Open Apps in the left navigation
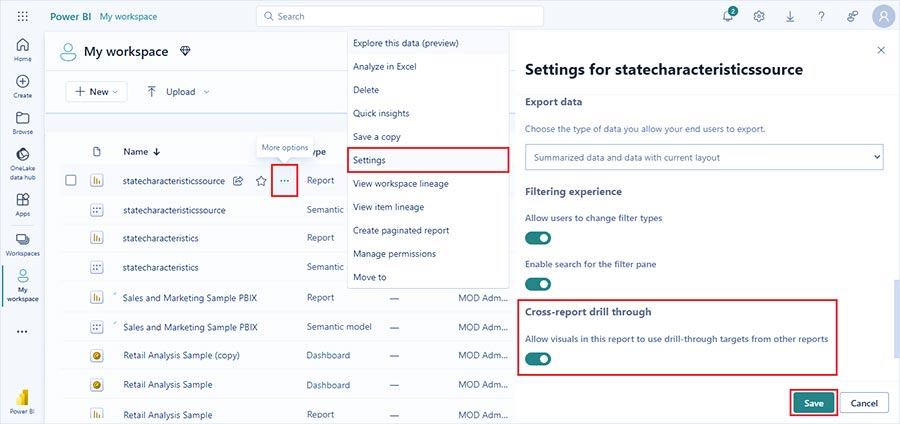900x424 pixels. coord(22,205)
